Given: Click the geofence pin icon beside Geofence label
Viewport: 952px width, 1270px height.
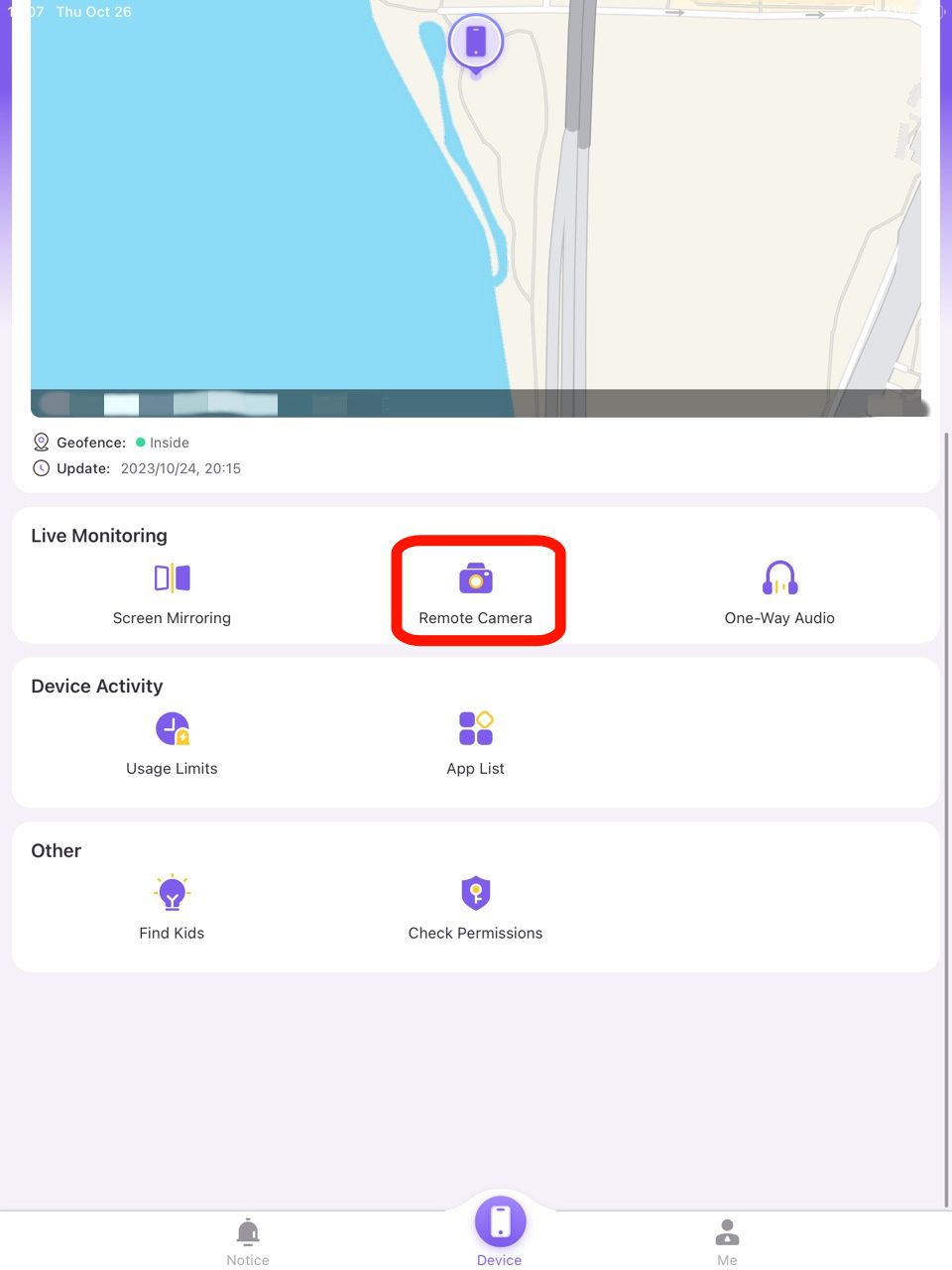Looking at the screenshot, I should pos(41,442).
